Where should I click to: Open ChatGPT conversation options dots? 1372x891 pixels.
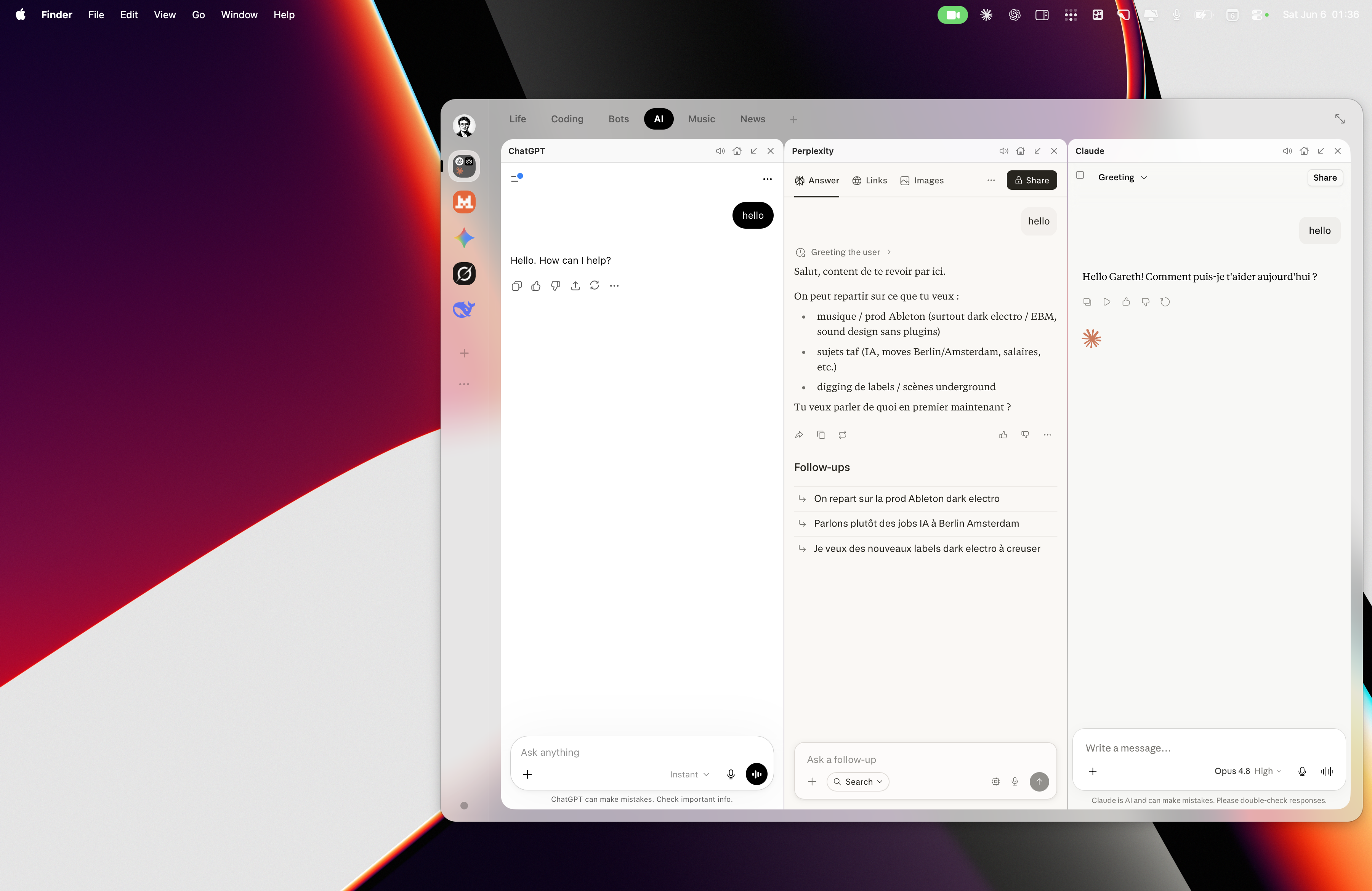pos(767,179)
